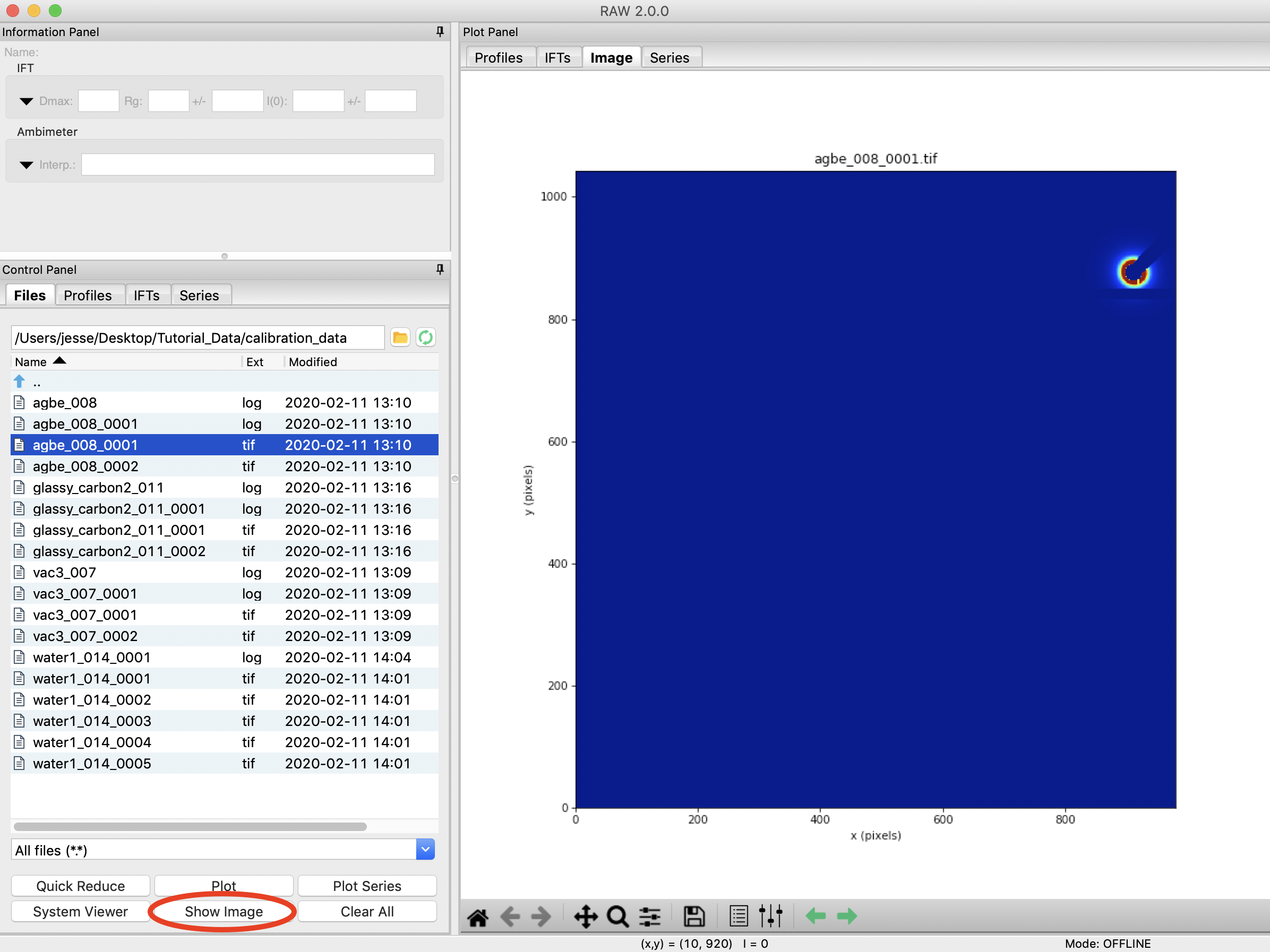
Task: Select glassy_carbon2_011_0002 tif row
Action: point(225,551)
